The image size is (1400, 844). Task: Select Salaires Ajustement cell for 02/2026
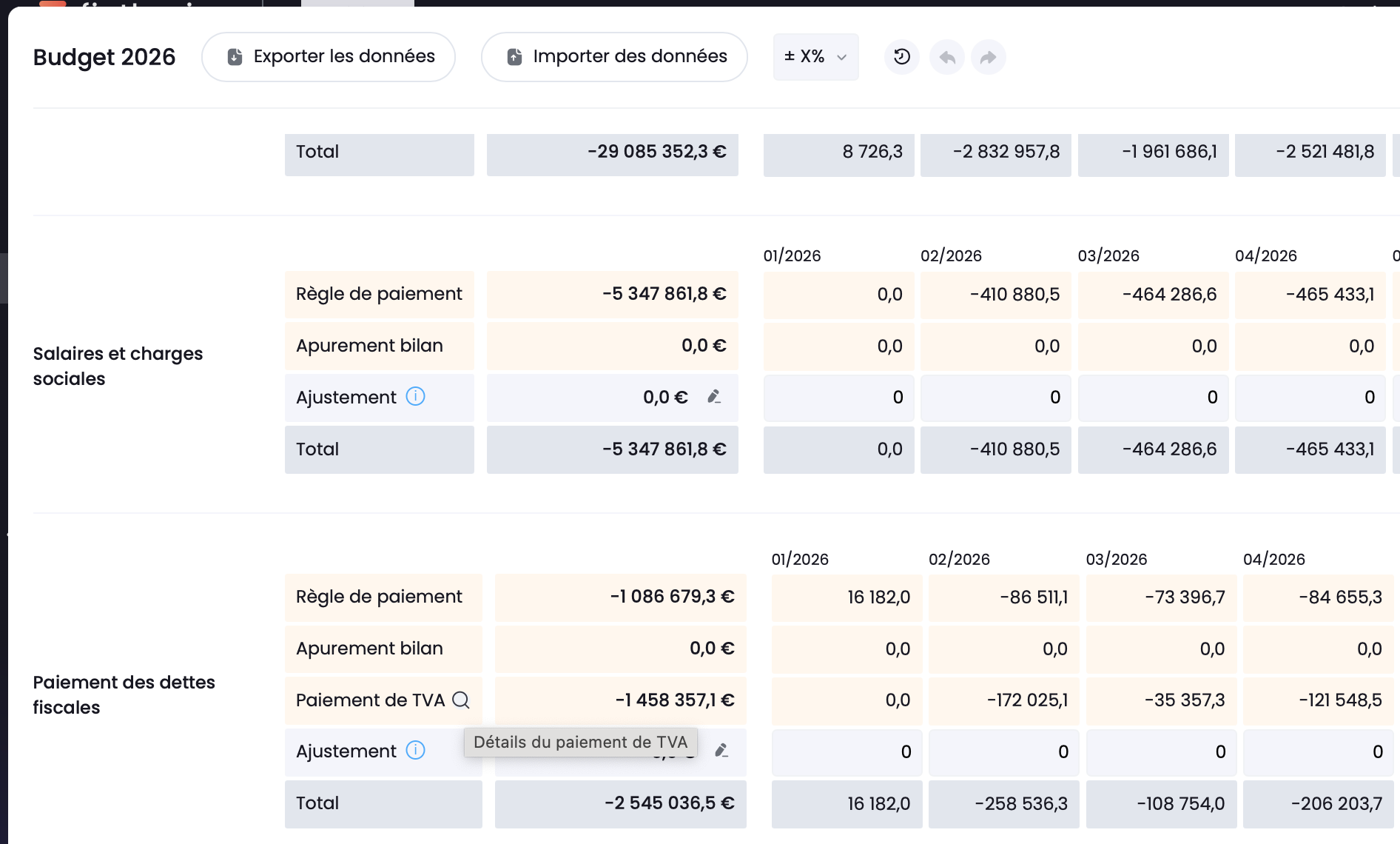pyautogui.click(x=996, y=398)
